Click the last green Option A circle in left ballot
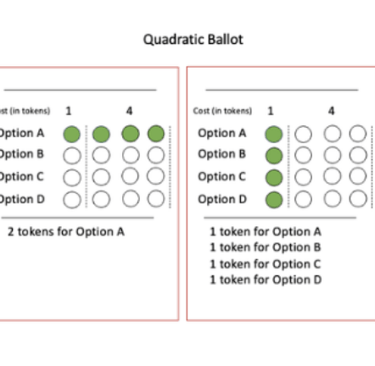The width and height of the screenshot is (375, 366). 156,133
